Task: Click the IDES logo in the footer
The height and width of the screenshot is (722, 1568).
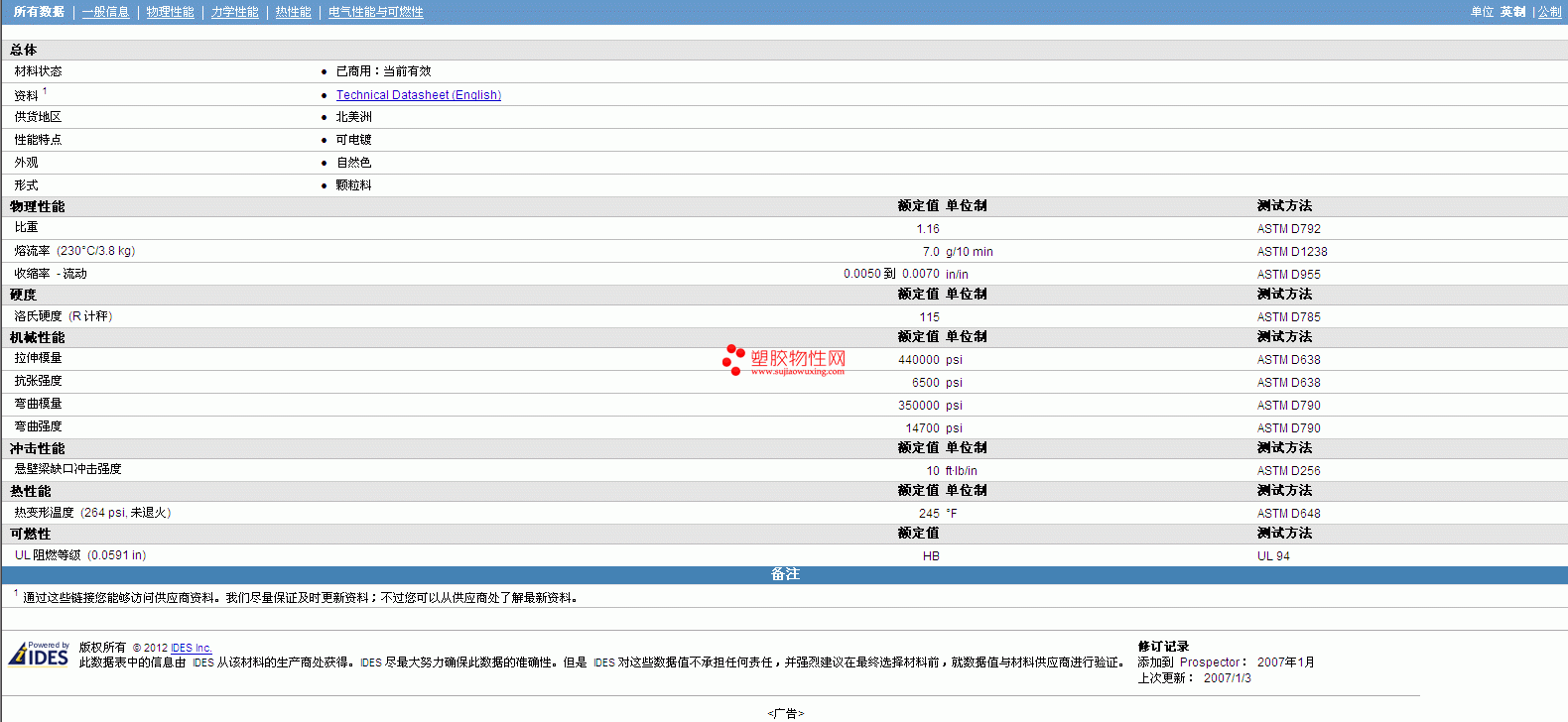Action: pyautogui.click(x=39, y=655)
